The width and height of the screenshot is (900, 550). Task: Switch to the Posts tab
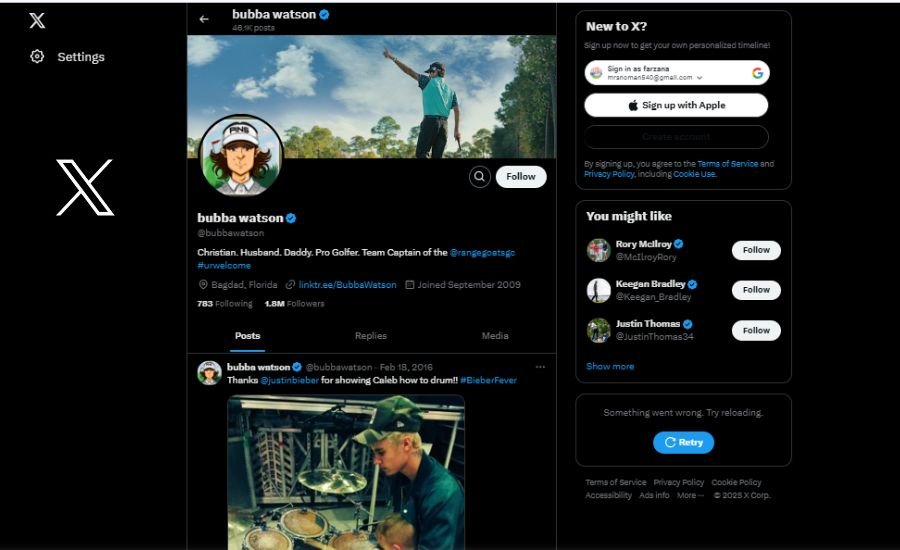tap(247, 336)
